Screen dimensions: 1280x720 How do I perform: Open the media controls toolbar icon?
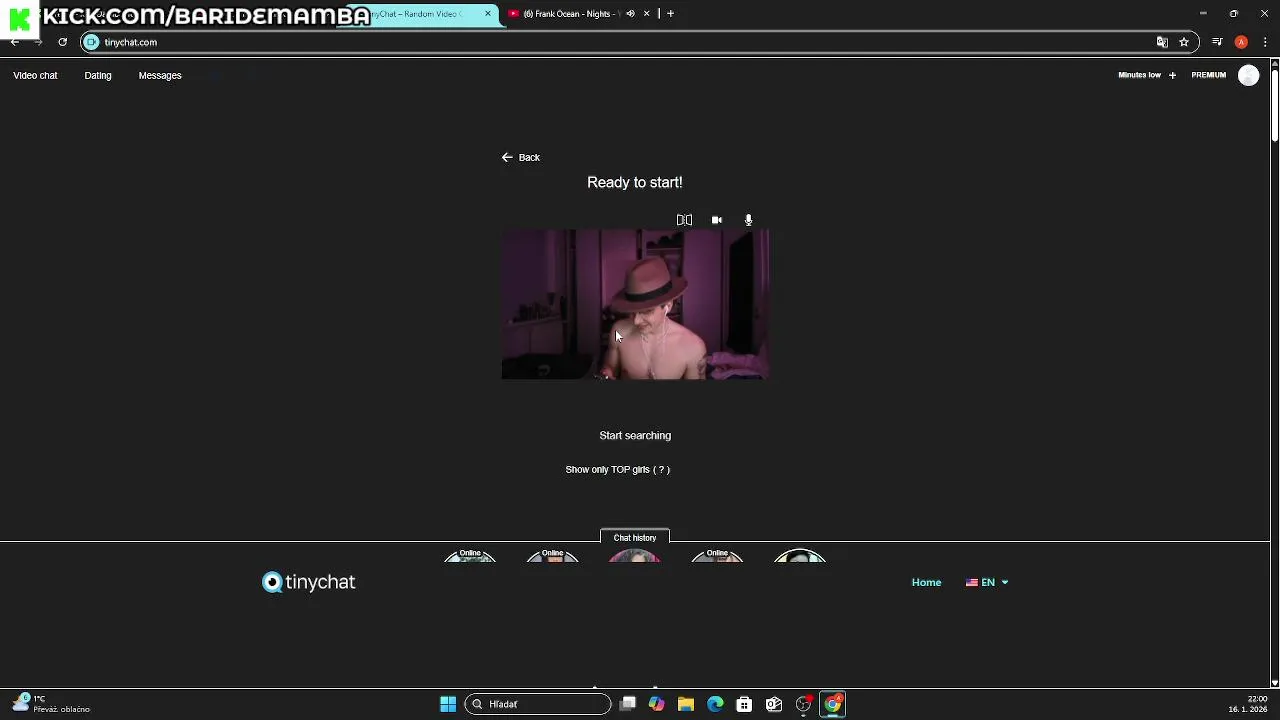1217,42
